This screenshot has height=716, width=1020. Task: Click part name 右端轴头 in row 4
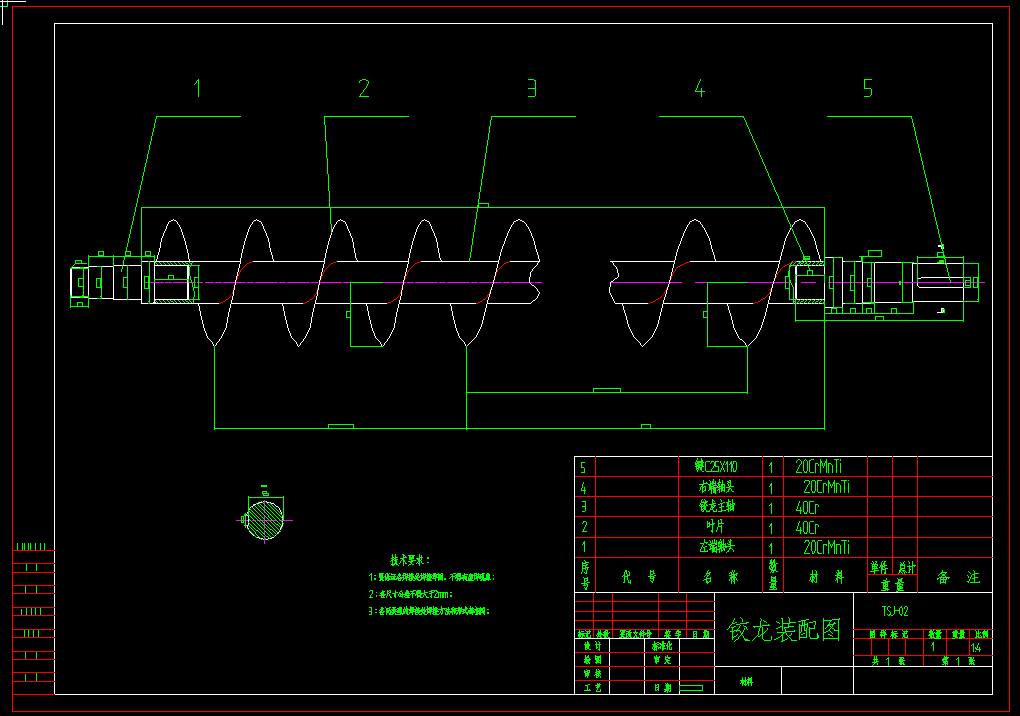point(716,486)
